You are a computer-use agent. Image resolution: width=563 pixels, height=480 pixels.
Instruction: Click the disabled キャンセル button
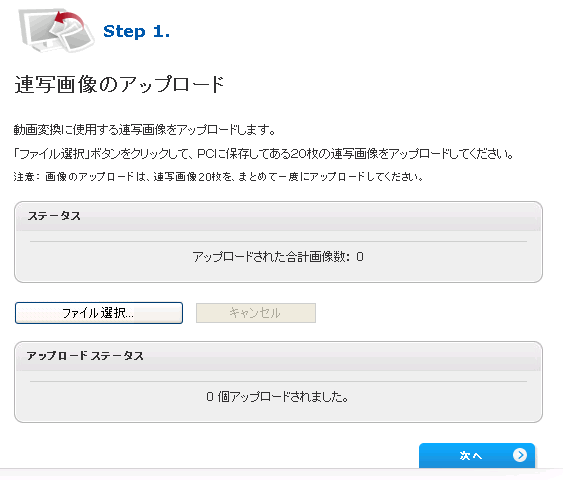click(256, 313)
